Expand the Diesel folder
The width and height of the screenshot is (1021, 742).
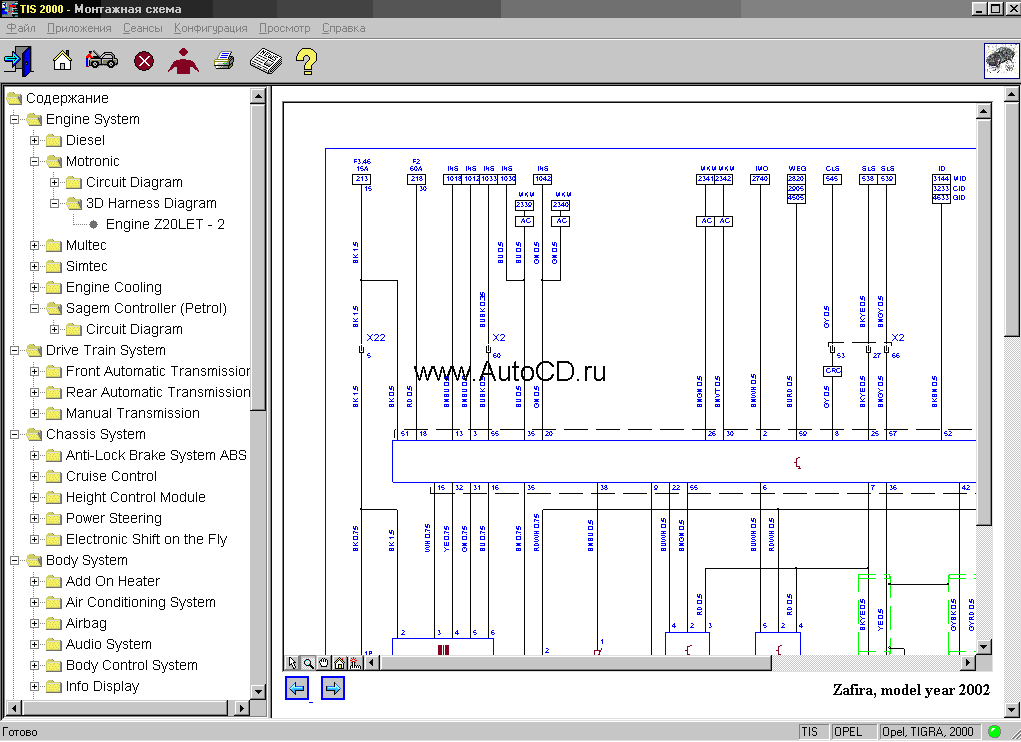pyautogui.click(x=35, y=141)
